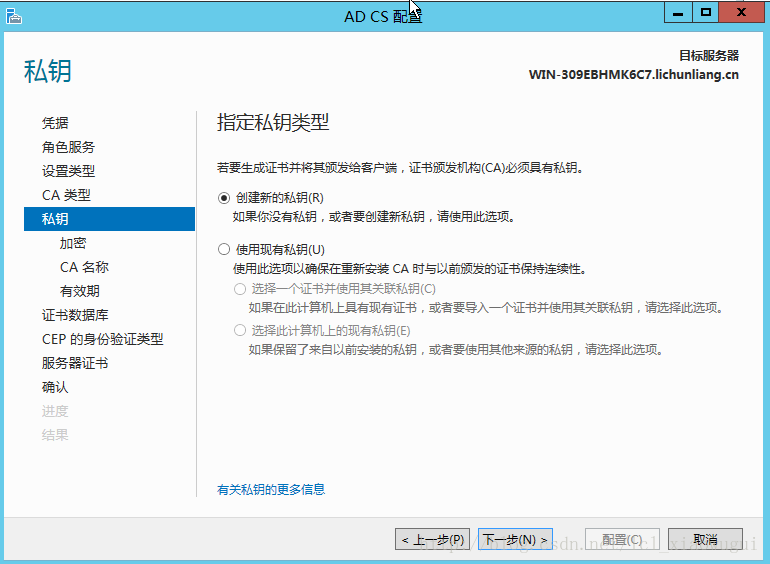Go to the '确认' step

click(x=55, y=387)
